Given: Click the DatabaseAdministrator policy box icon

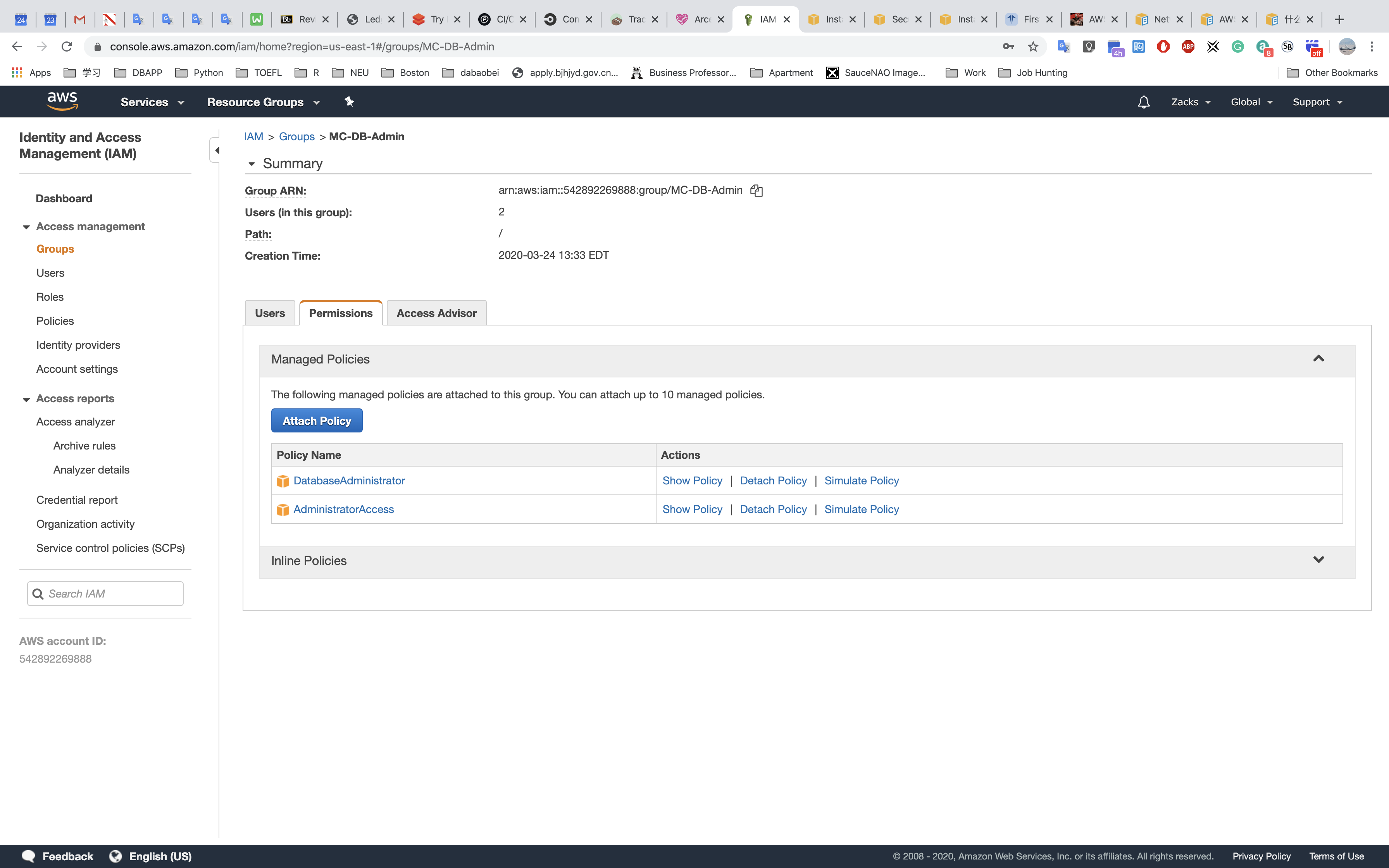Looking at the screenshot, I should (x=283, y=481).
